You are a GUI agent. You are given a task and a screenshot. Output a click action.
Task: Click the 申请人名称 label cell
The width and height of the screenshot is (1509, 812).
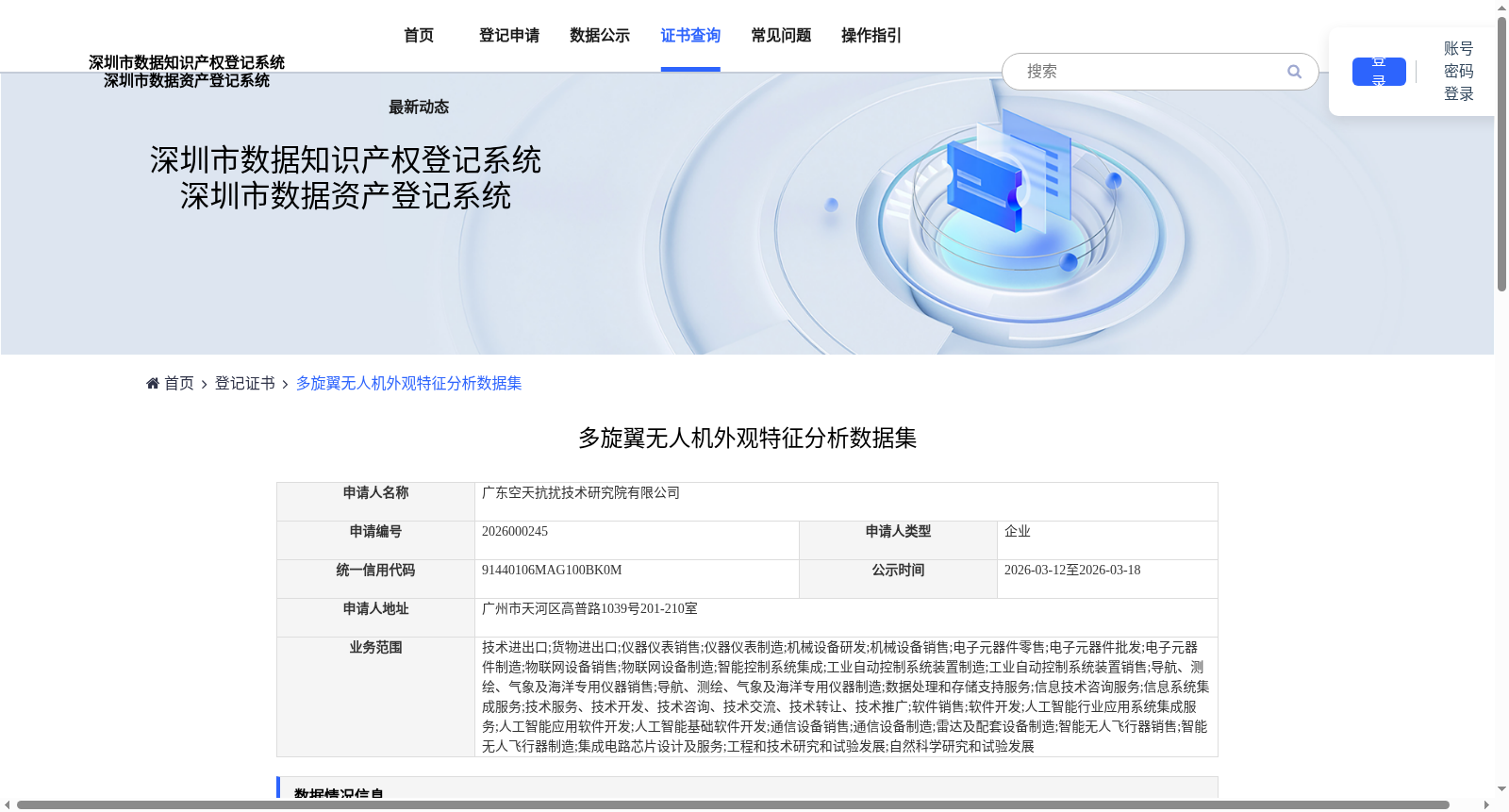point(375,502)
